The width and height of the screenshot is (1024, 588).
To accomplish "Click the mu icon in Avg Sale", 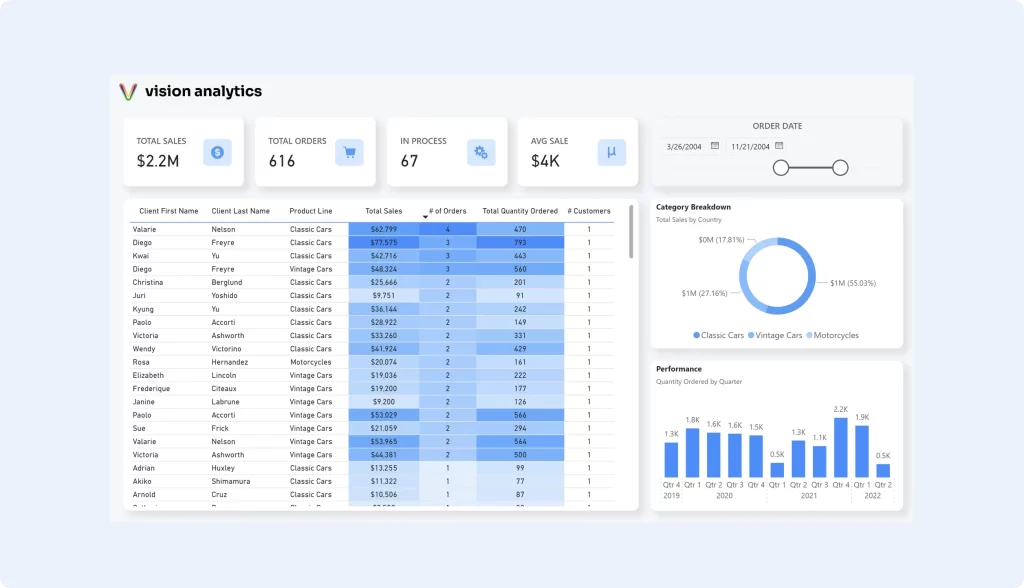I will pyautogui.click(x=612, y=152).
